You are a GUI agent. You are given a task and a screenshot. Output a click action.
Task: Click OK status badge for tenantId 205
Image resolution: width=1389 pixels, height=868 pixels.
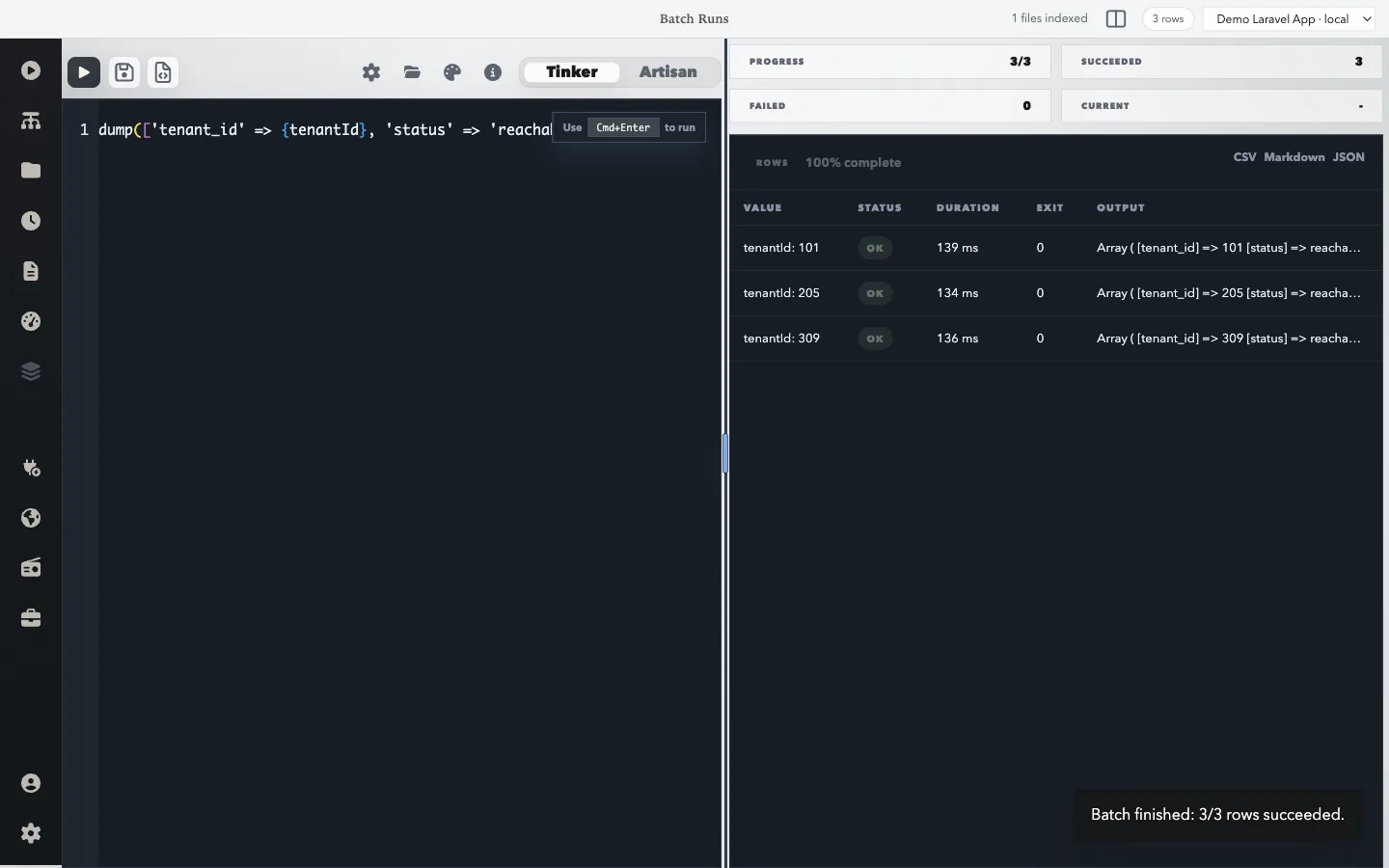[875, 293]
